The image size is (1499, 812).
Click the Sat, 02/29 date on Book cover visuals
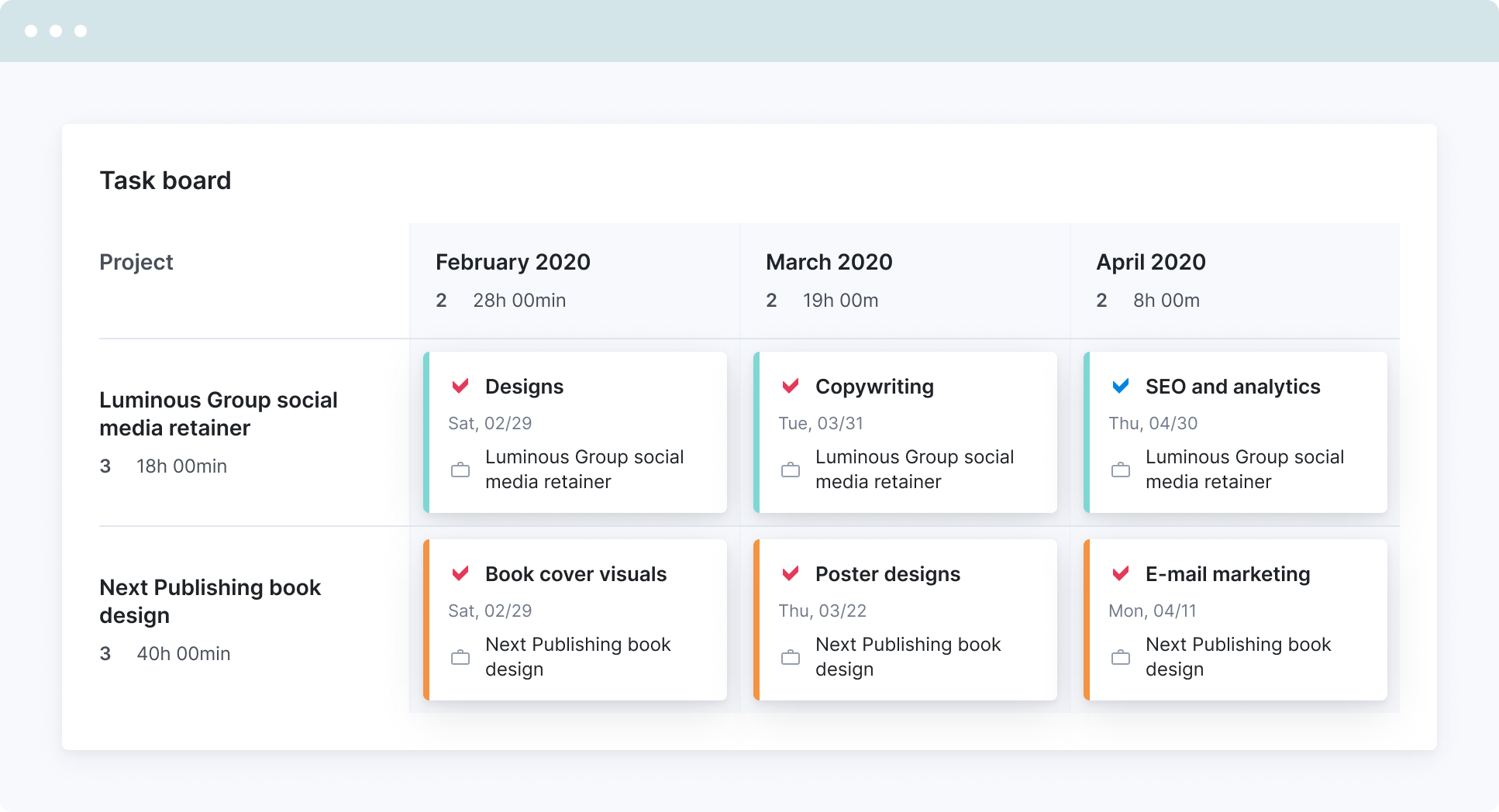(x=490, y=611)
